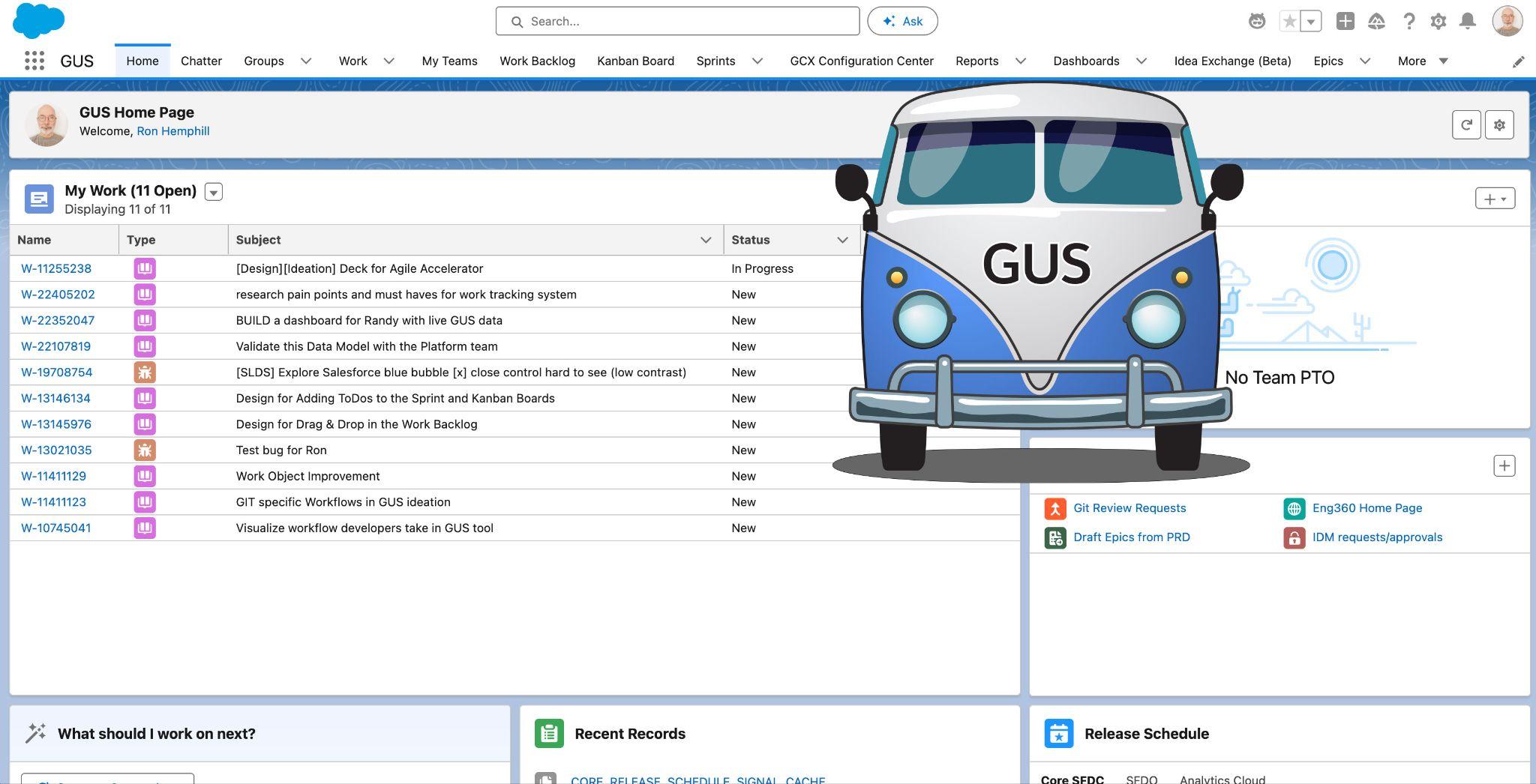Open the notifications bell
This screenshot has height=784, width=1536.
point(1468,21)
